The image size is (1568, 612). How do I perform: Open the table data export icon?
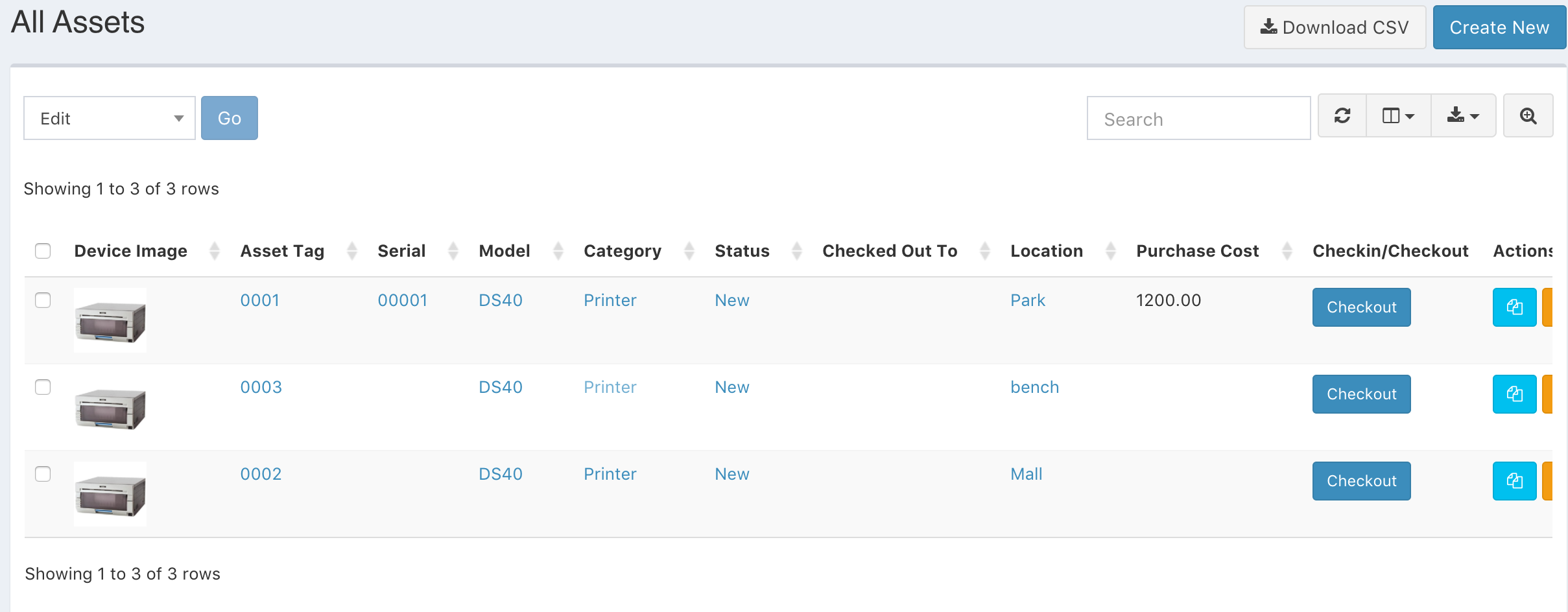click(1456, 117)
